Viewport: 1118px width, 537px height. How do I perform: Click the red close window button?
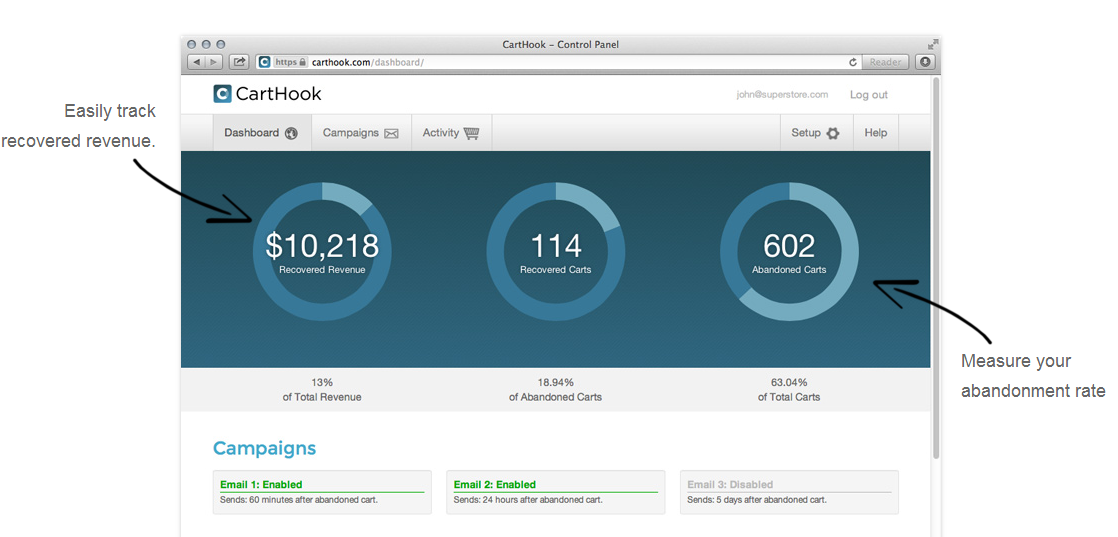[192, 44]
